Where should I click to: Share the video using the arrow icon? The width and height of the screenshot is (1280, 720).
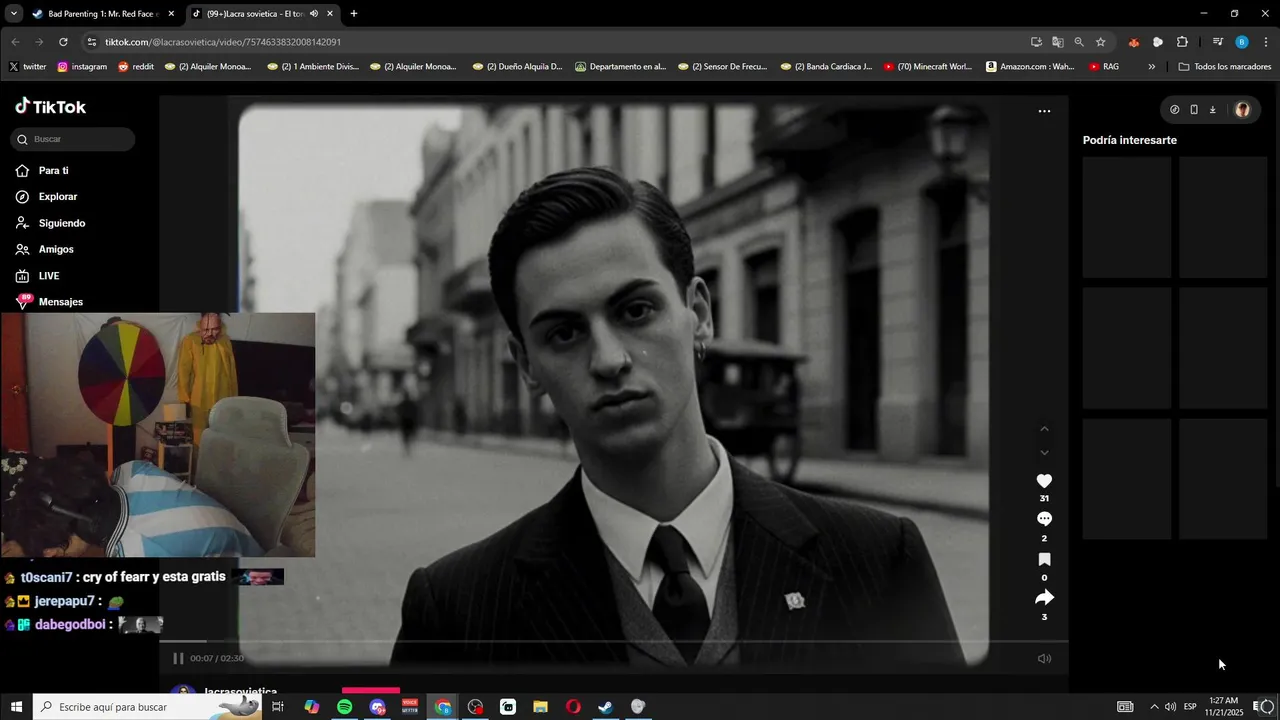[1044, 598]
